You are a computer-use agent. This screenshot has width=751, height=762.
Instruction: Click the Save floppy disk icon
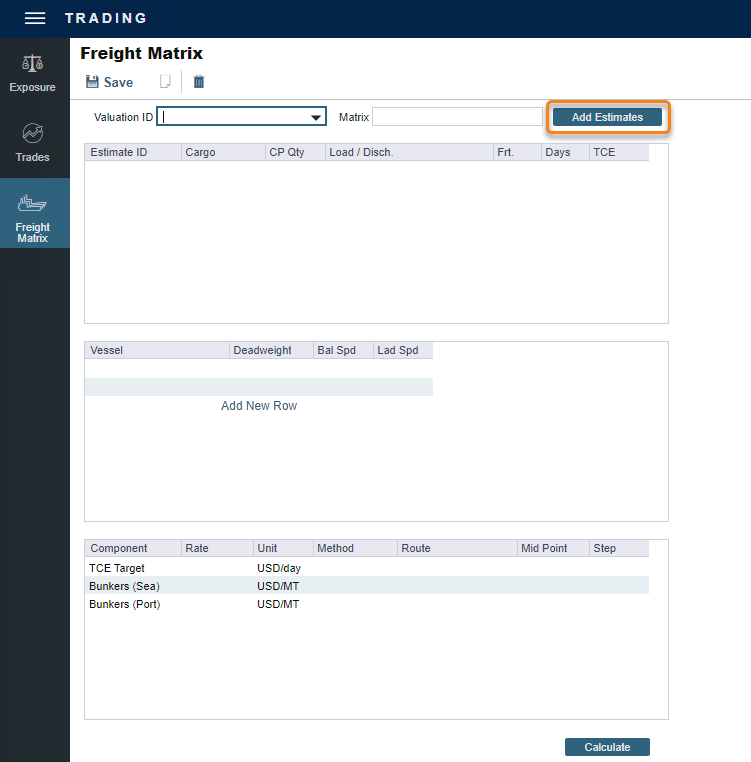coord(92,82)
